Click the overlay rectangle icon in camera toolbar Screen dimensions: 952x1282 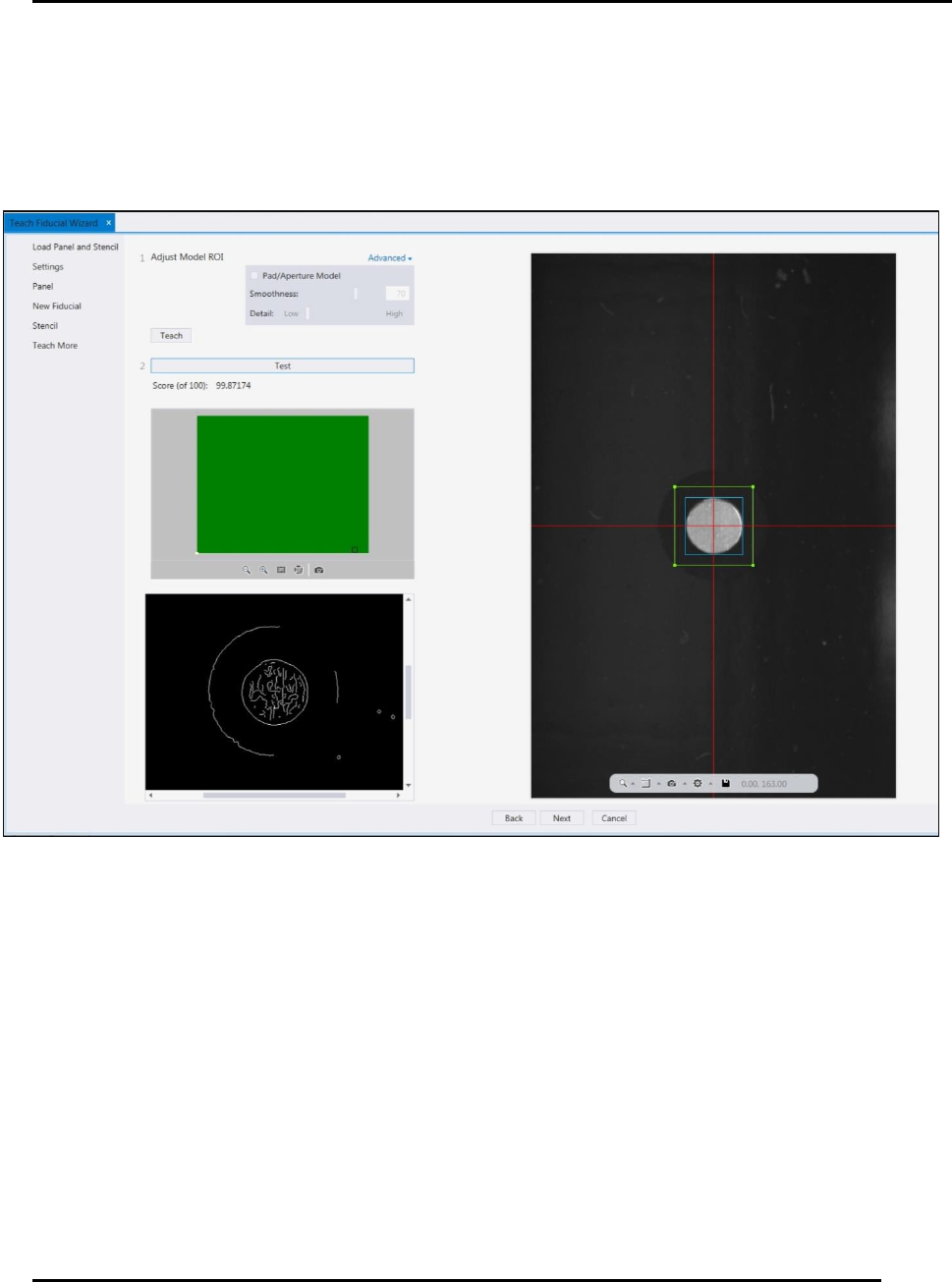point(645,784)
